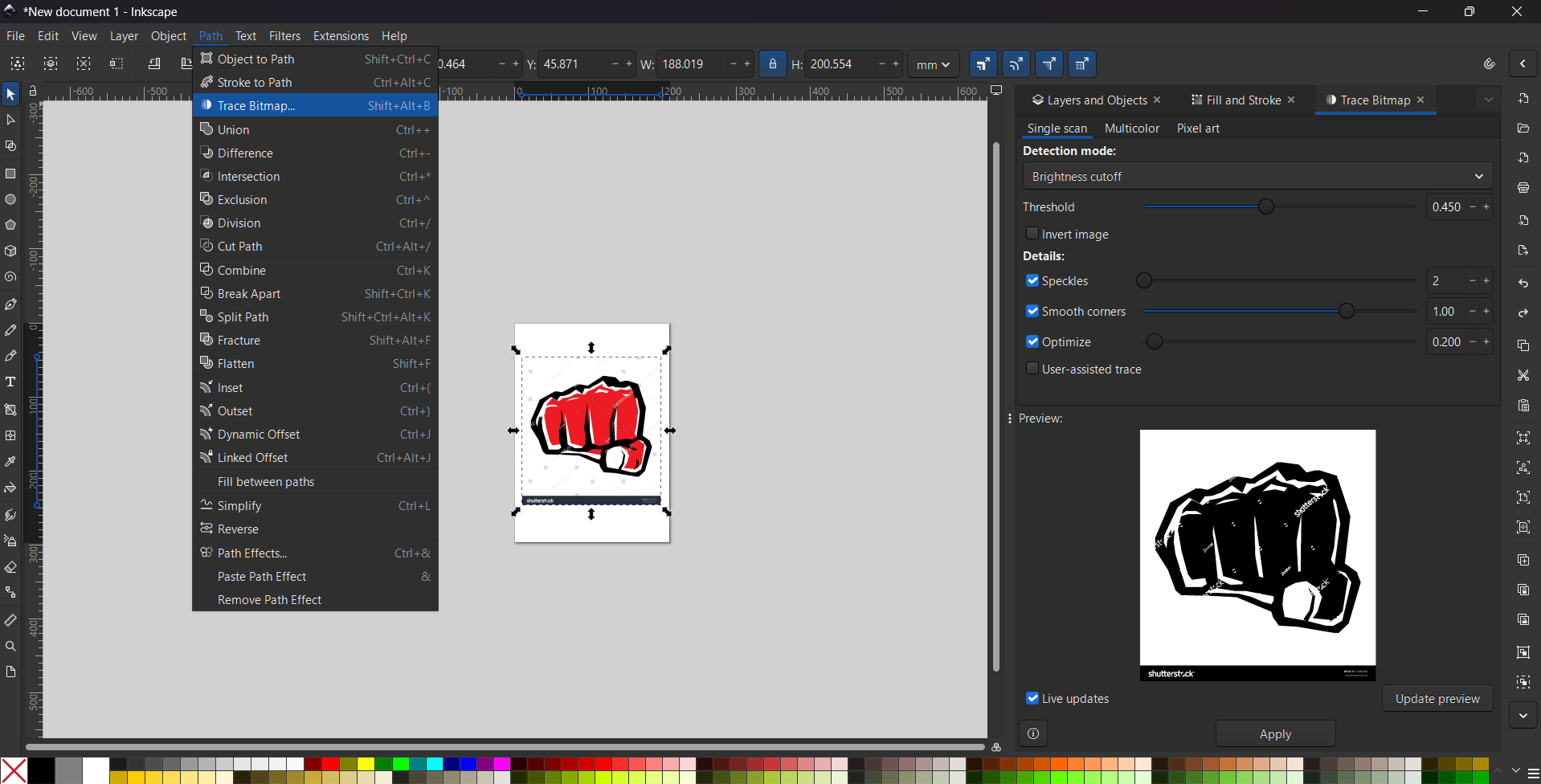Click the Cut scissors icon

[x=1523, y=375]
